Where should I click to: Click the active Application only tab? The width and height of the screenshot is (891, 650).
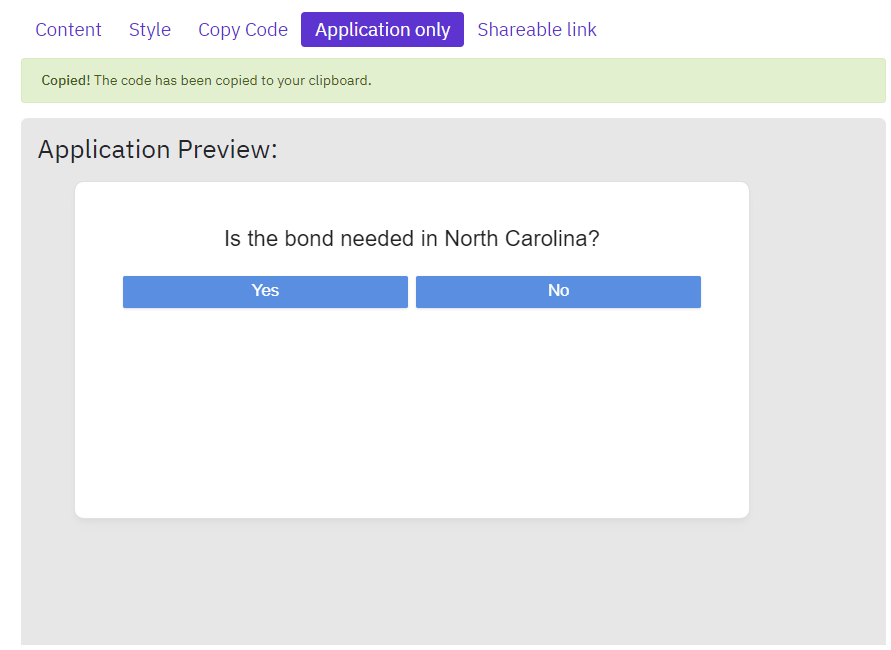point(382,30)
